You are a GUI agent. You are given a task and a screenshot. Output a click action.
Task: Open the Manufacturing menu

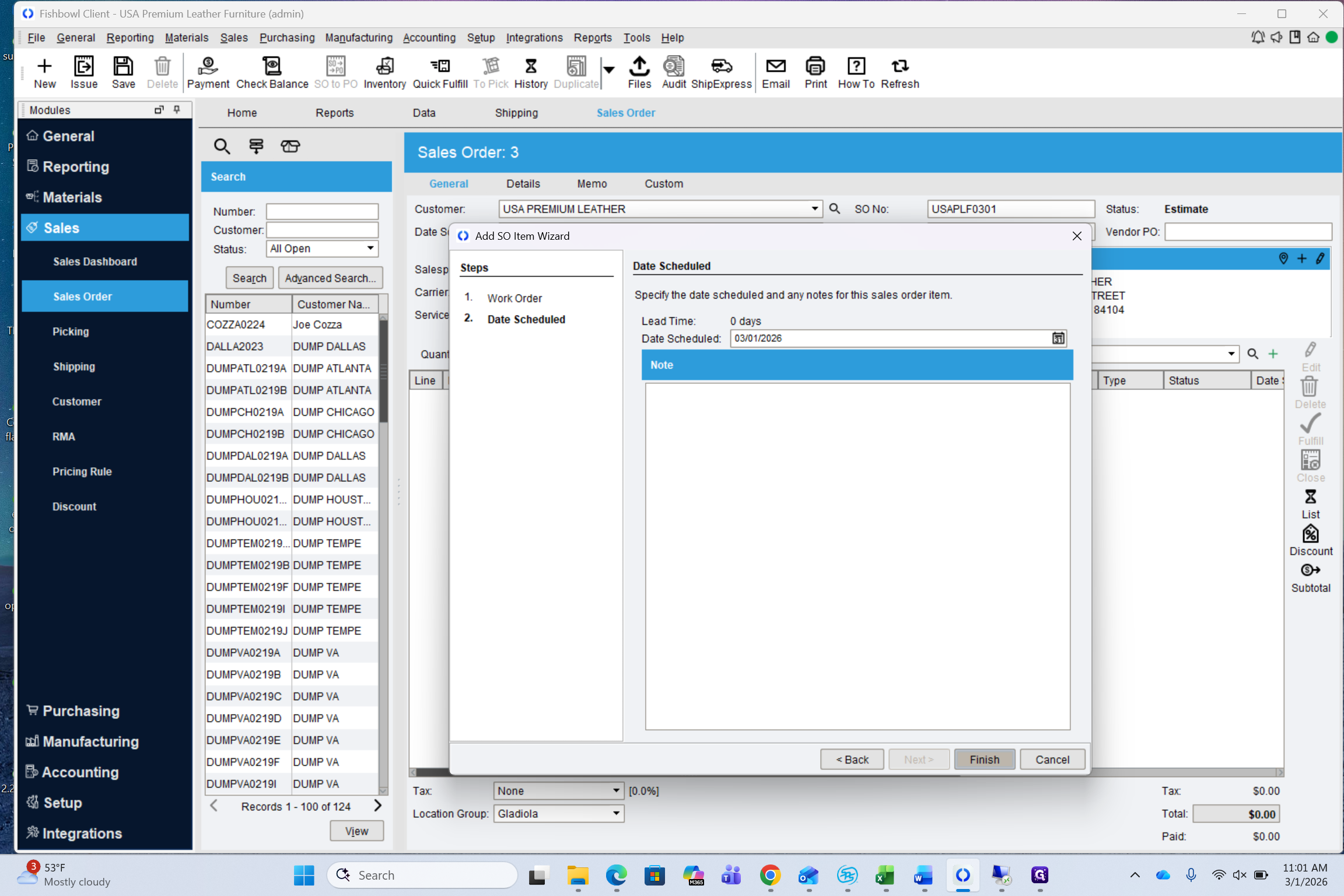click(358, 37)
